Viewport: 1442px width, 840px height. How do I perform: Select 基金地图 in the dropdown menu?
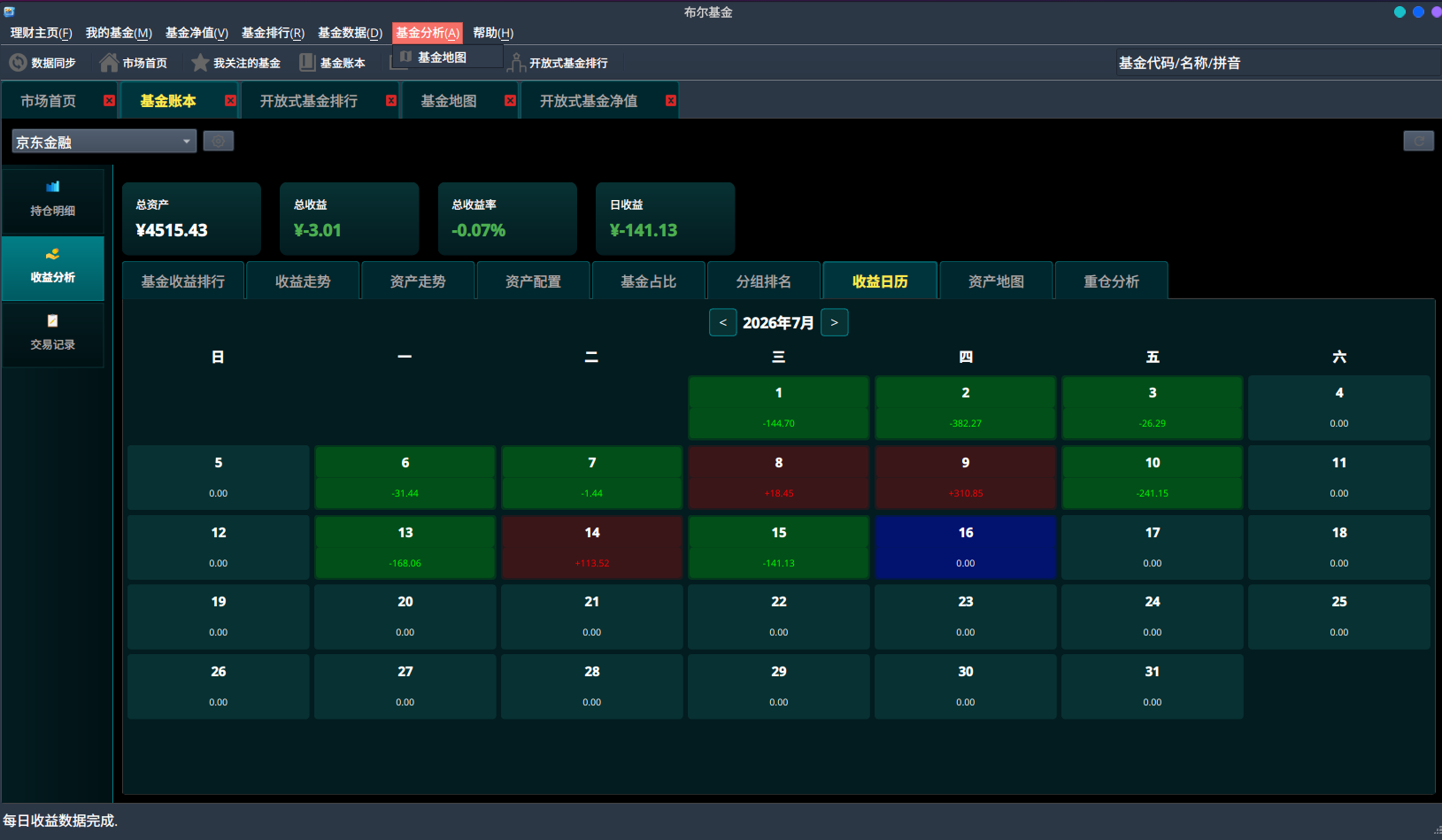(x=448, y=58)
